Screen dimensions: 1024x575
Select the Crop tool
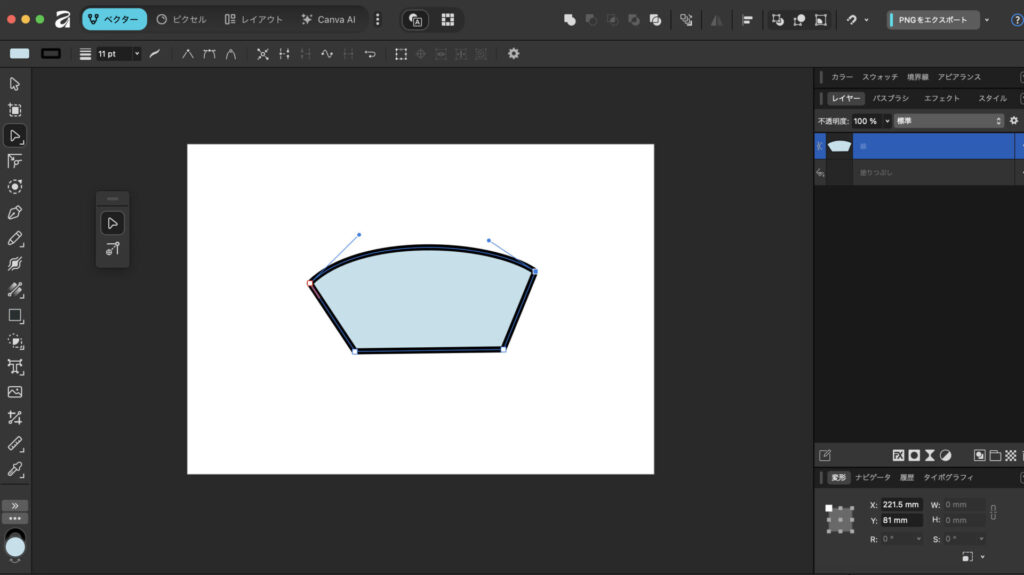point(15,418)
